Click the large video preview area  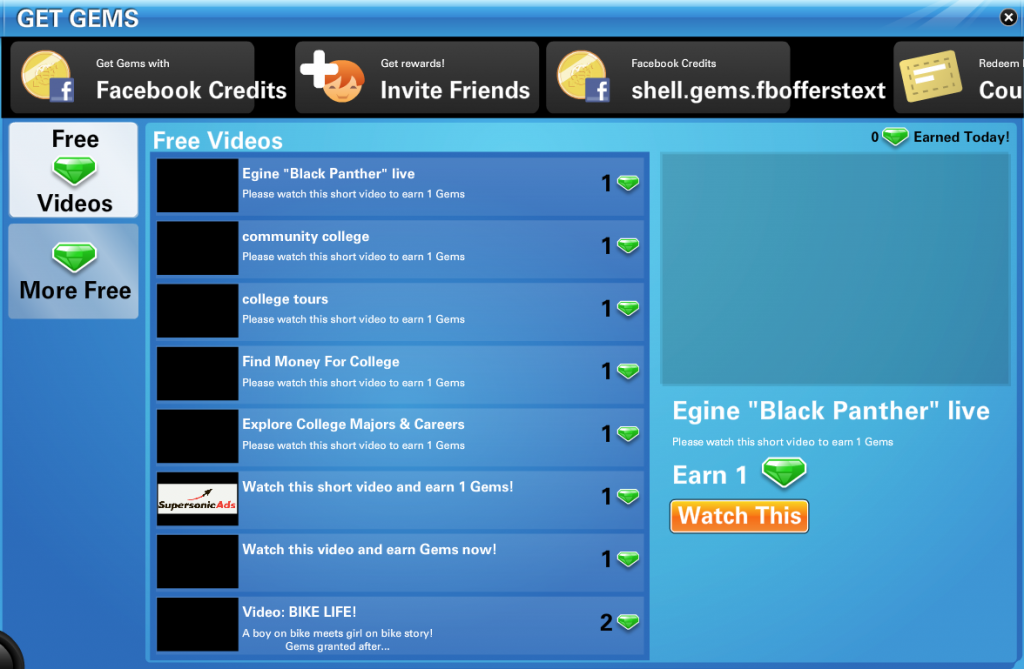coord(835,270)
